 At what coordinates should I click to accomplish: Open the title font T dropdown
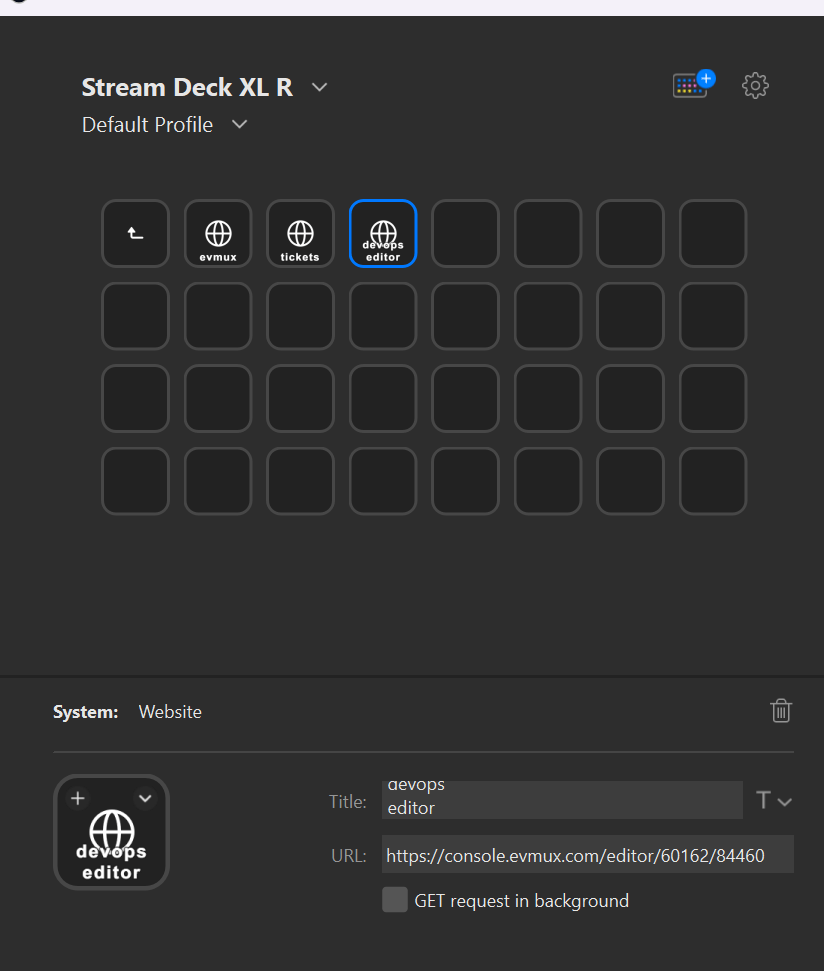point(773,801)
